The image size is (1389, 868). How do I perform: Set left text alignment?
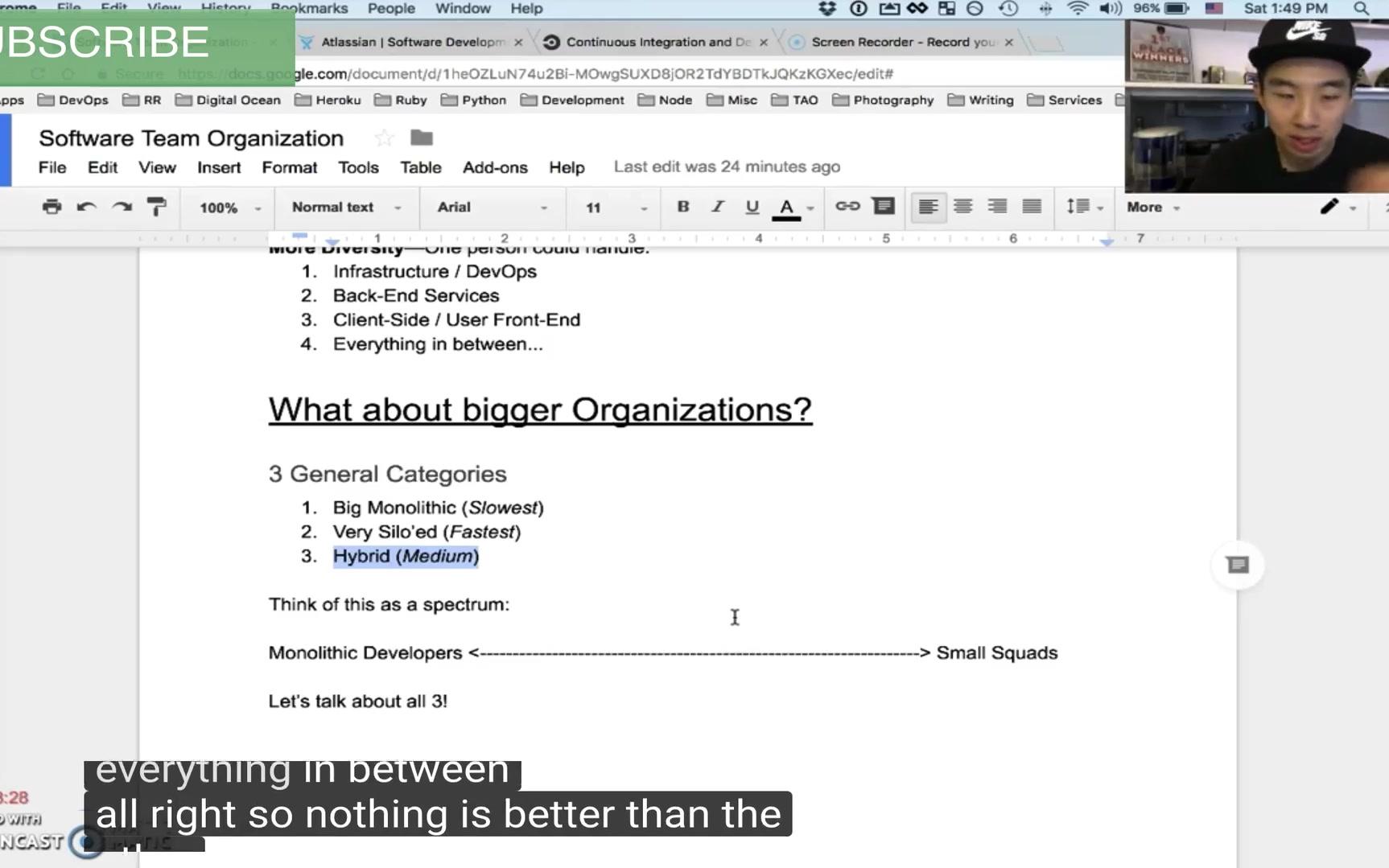[928, 207]
